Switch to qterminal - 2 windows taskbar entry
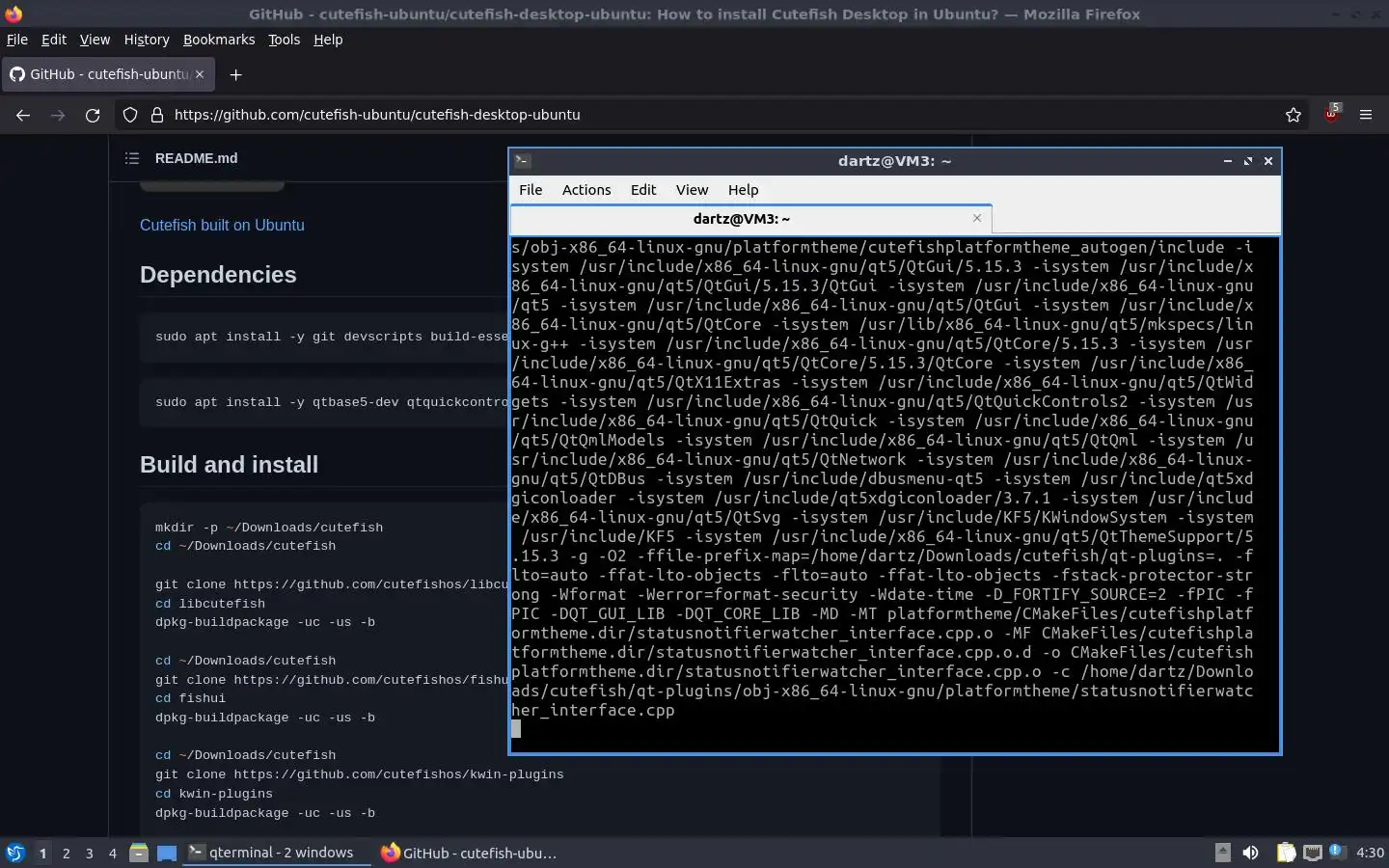This screenshot has height=868, width=1389. pos(277,853)
